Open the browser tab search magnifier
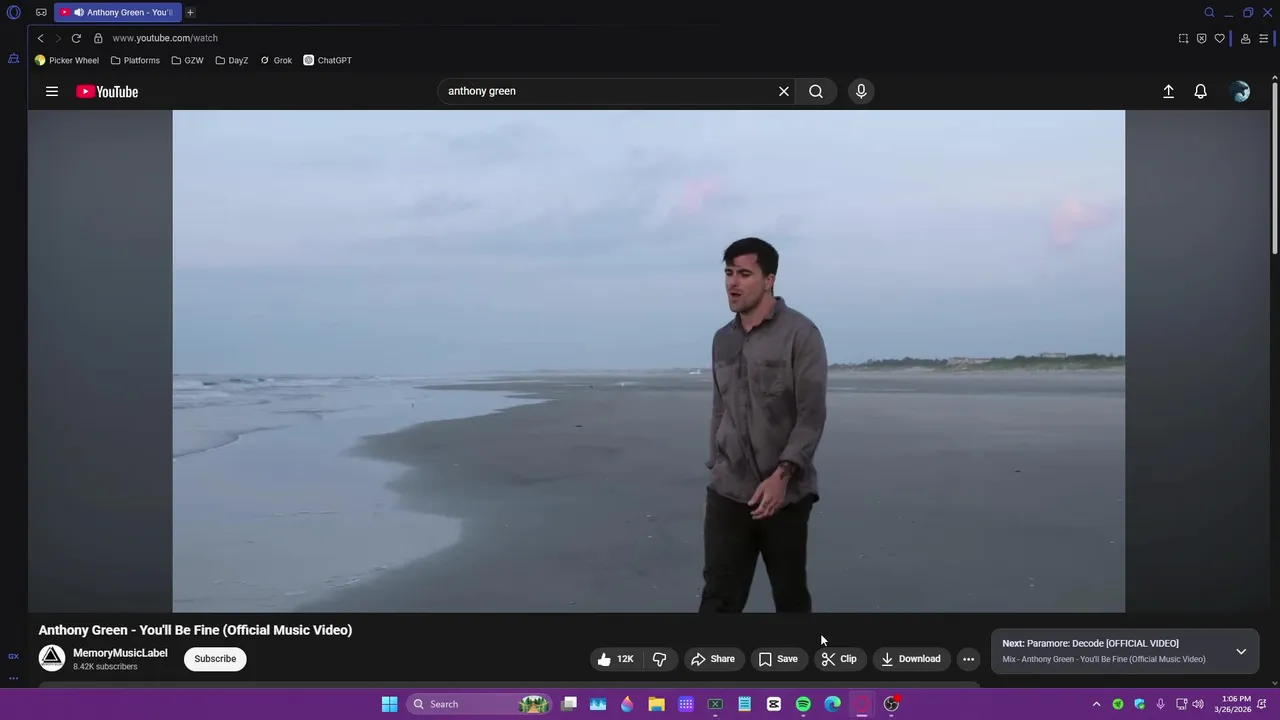Image resolution: width=1280 pixels, height=720 pixels. pyautogui.click(x=1209, y=12)
